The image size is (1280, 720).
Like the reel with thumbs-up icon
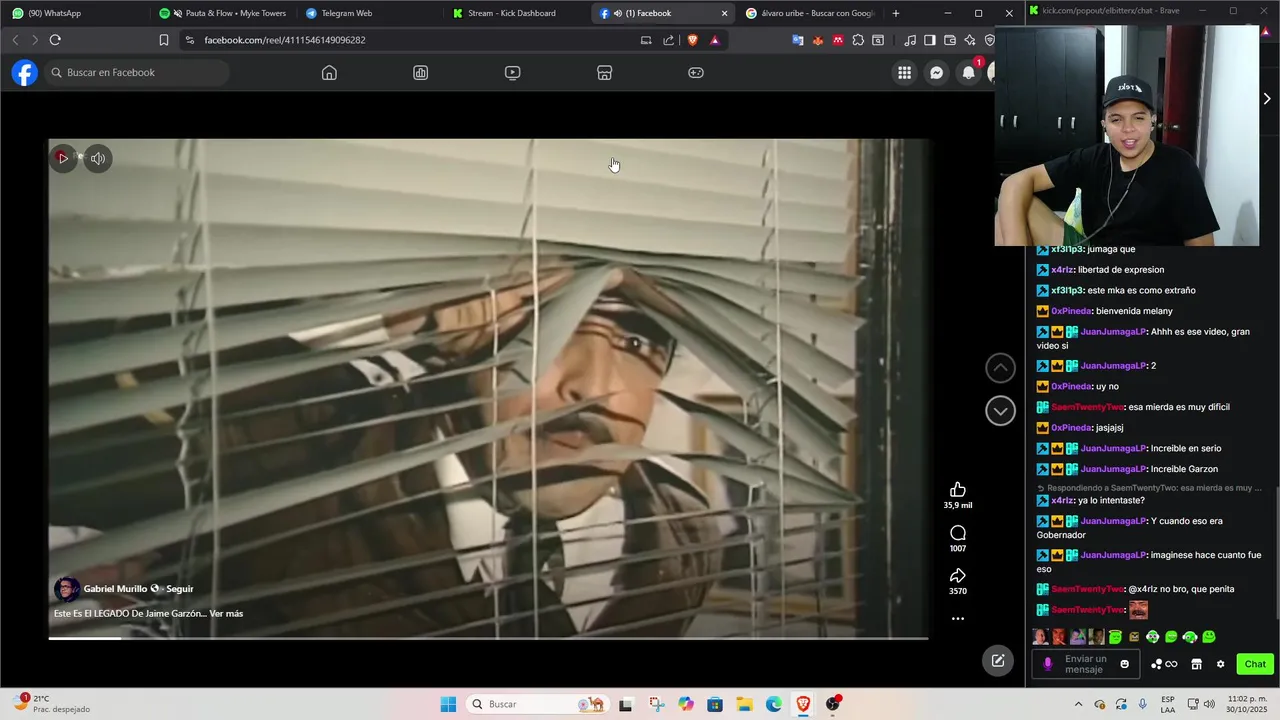[x=958, y=489]
